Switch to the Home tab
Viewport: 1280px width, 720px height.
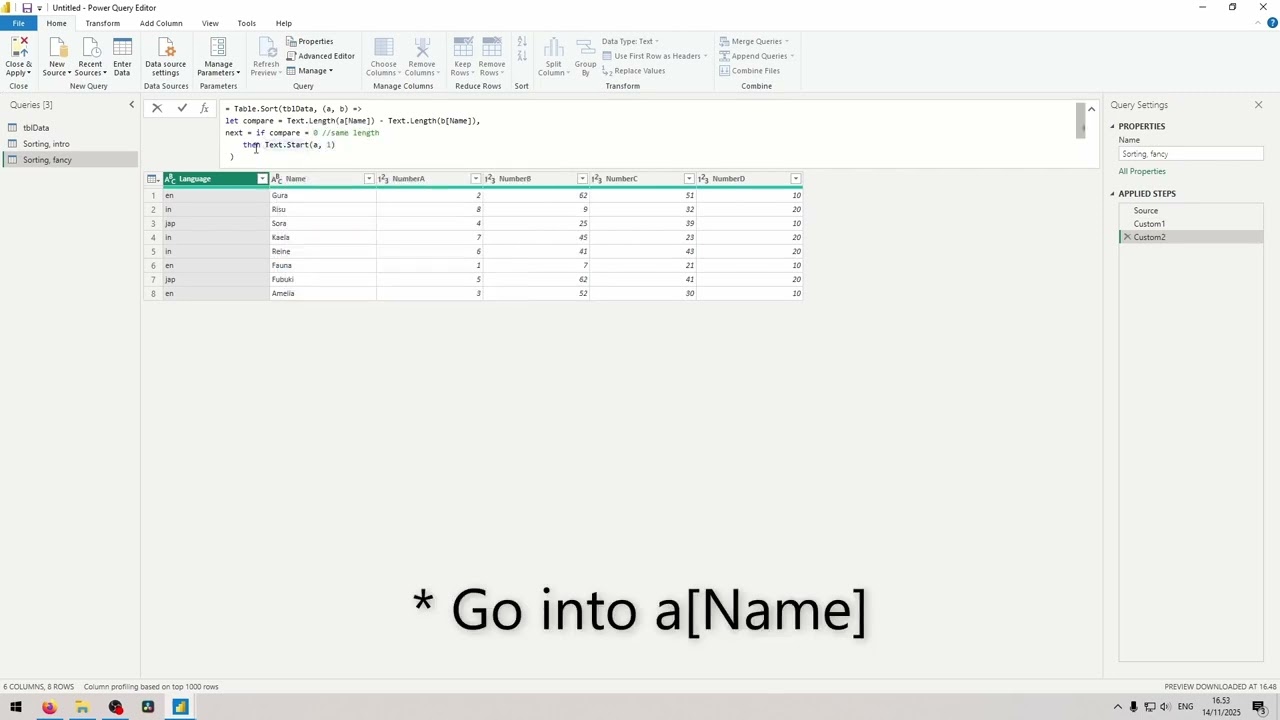56,23
